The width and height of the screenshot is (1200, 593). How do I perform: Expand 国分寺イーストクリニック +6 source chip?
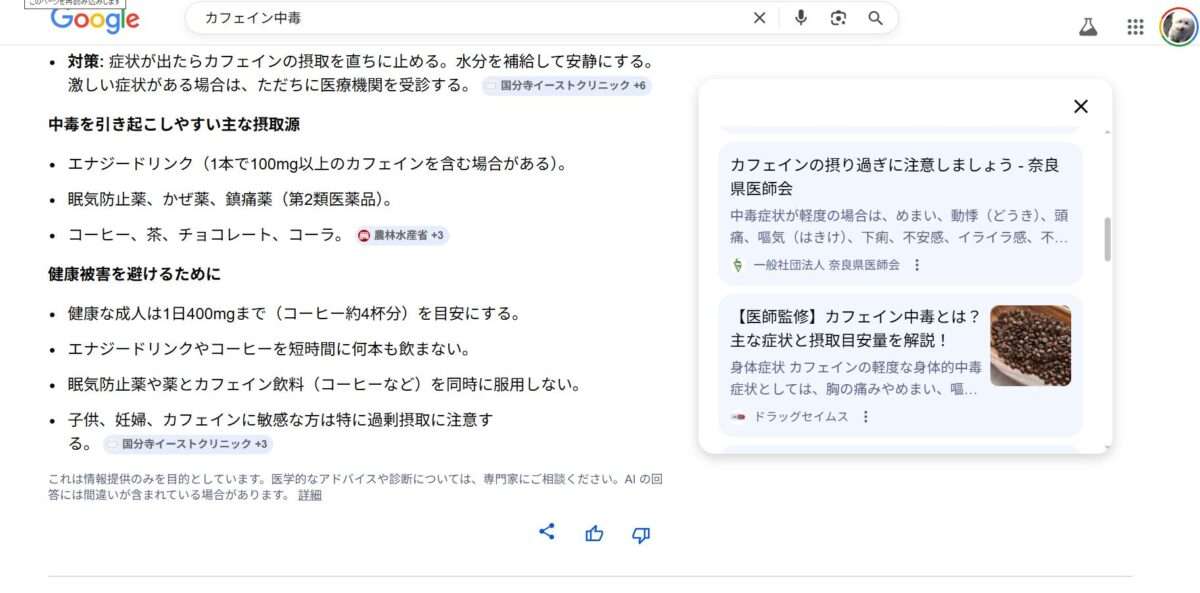tap(567, 86)
